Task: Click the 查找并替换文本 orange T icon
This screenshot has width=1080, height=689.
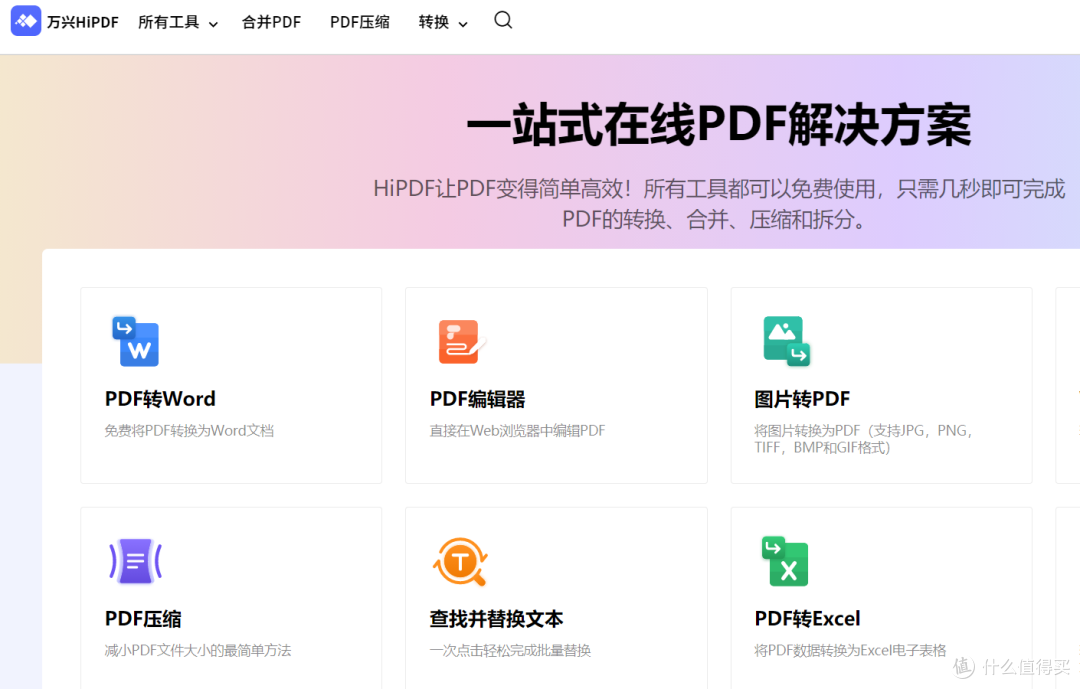Action: (461, 562)
